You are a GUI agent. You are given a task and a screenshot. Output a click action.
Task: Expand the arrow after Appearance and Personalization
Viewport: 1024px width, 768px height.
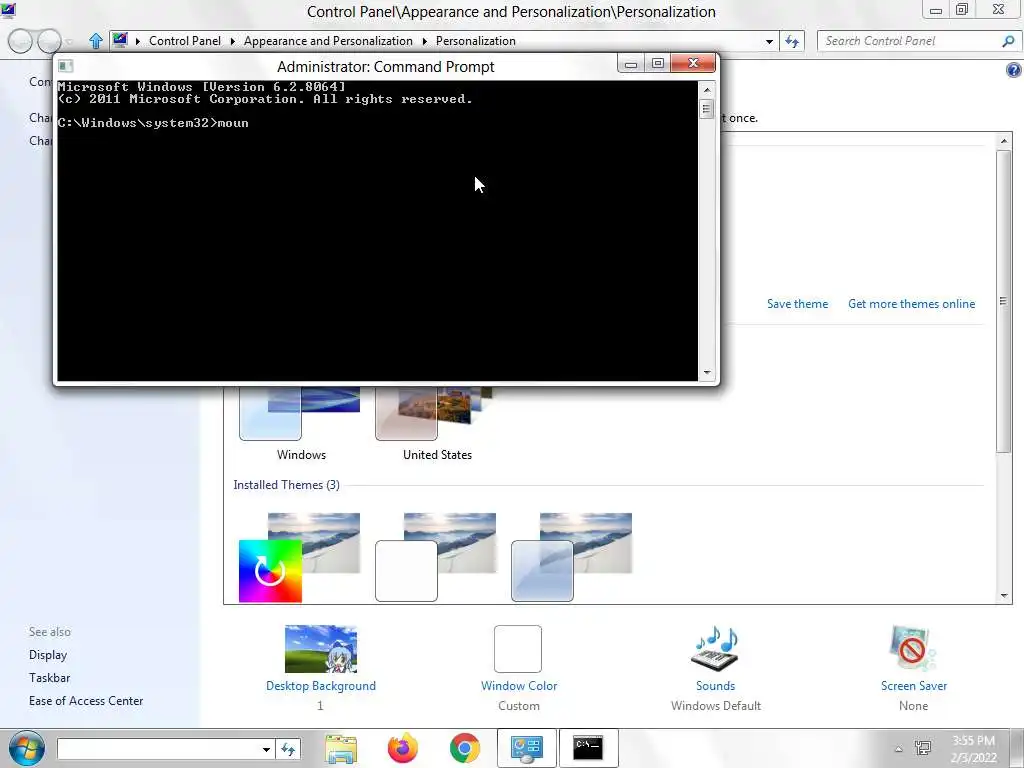coord(424,41)
